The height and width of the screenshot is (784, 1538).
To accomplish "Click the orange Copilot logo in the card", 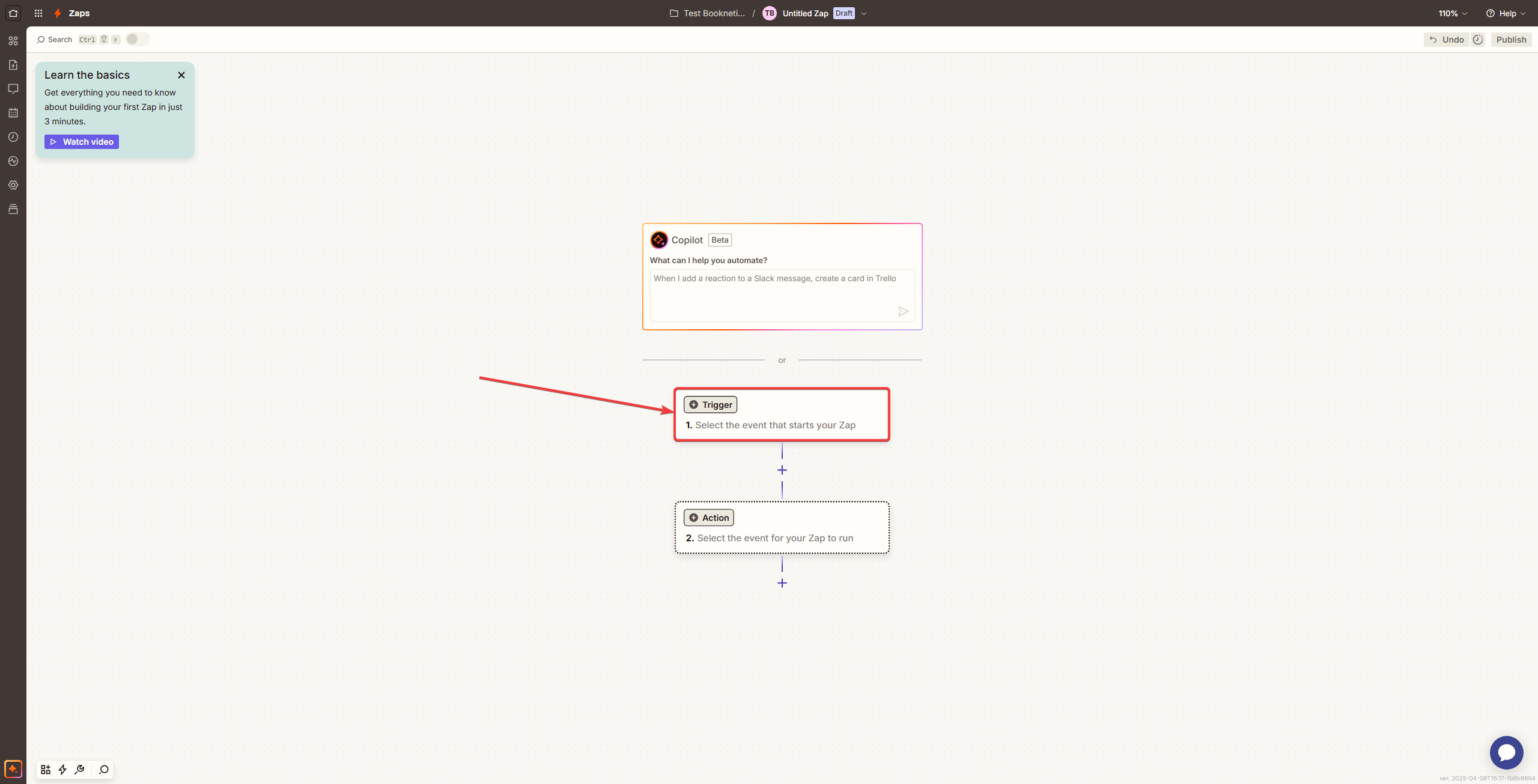I will [659, 240].
